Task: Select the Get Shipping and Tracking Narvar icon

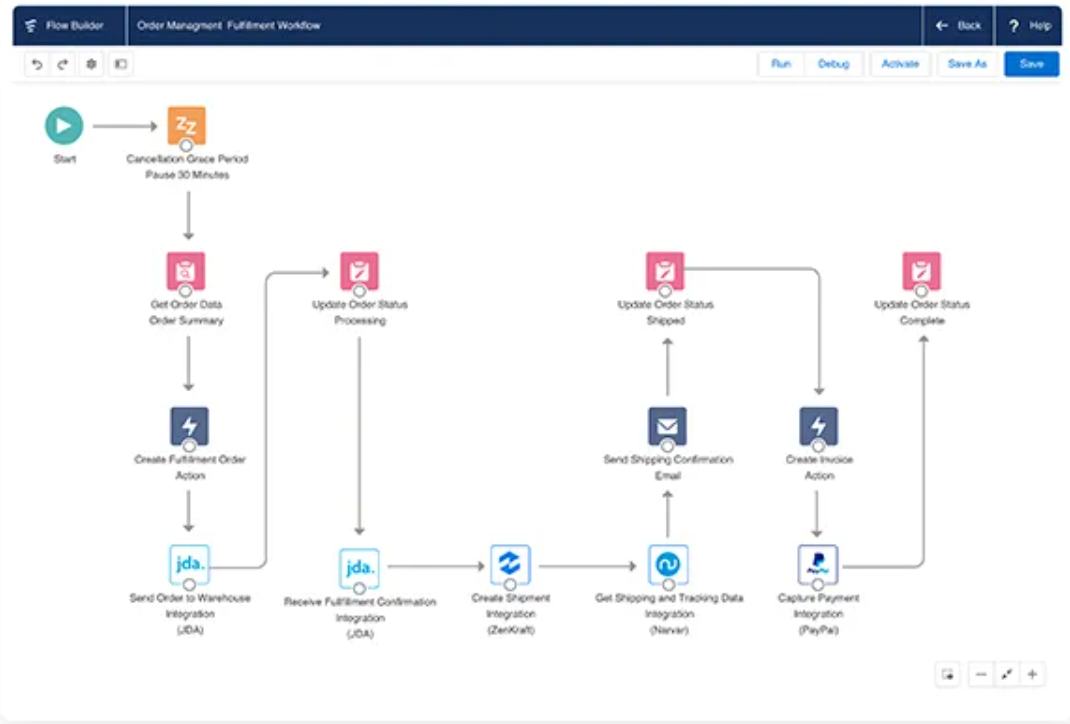Action: (668, 564)
